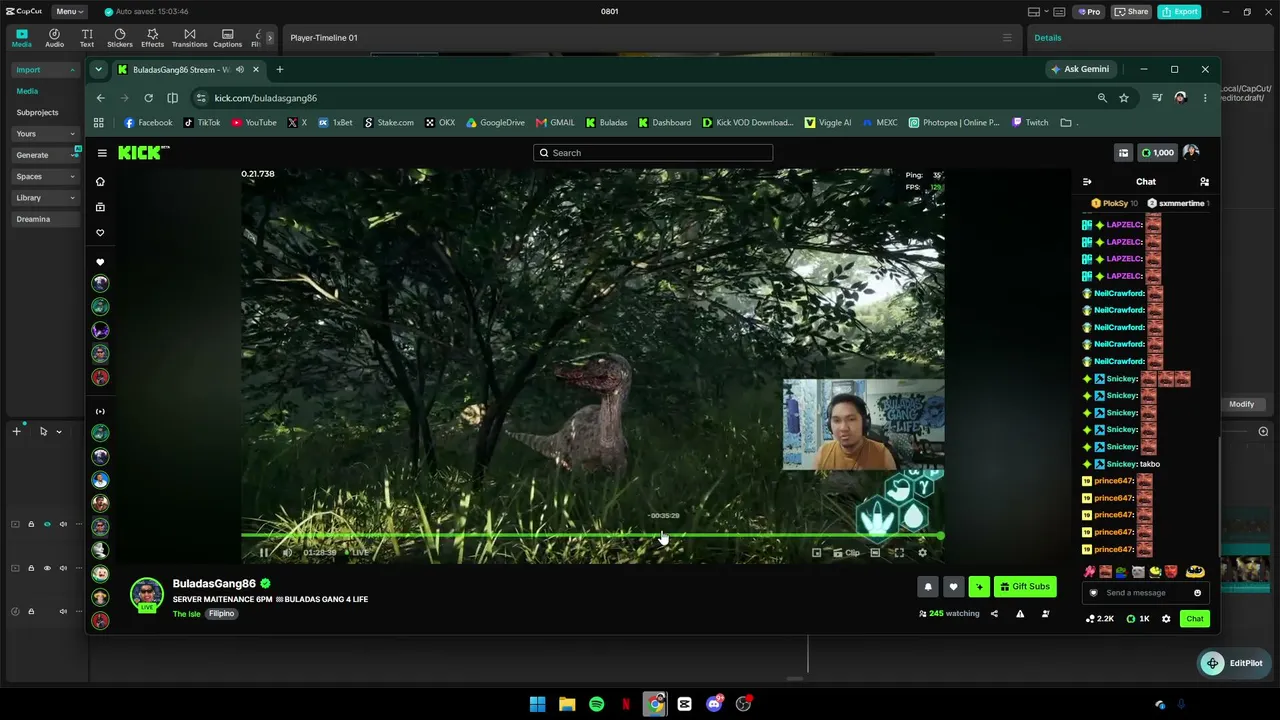Click the Kick logo
Image resolution: width=1280 pixels, height=720 pixels.
tap(144, 152)
